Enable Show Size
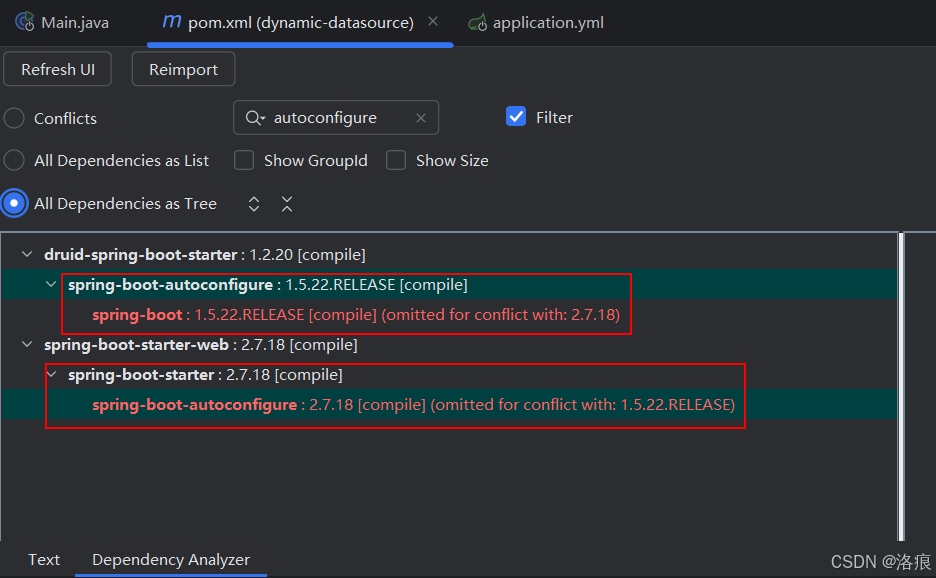This screenshot has width=936, height=578. (x=396, y=160)
